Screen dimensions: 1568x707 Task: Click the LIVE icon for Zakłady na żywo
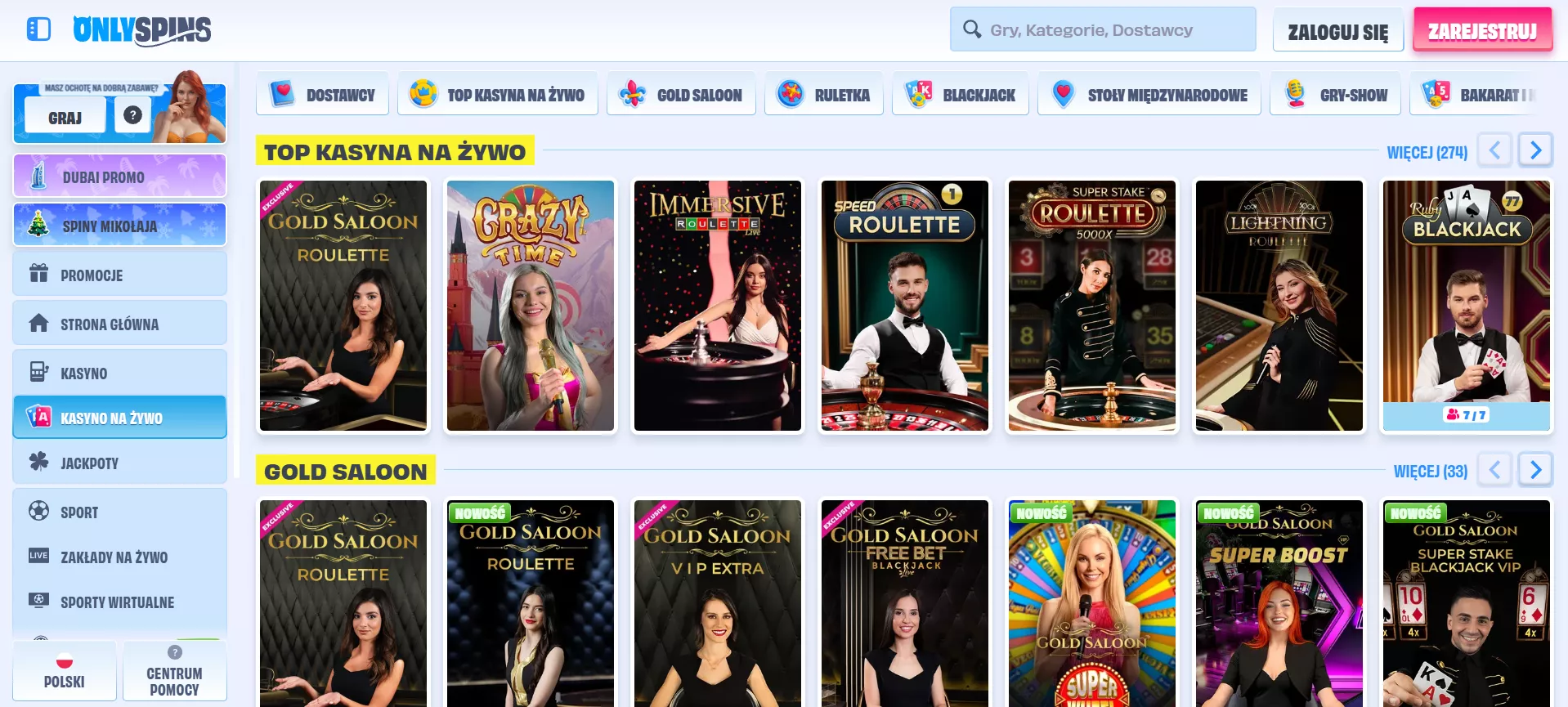point(38,556)
